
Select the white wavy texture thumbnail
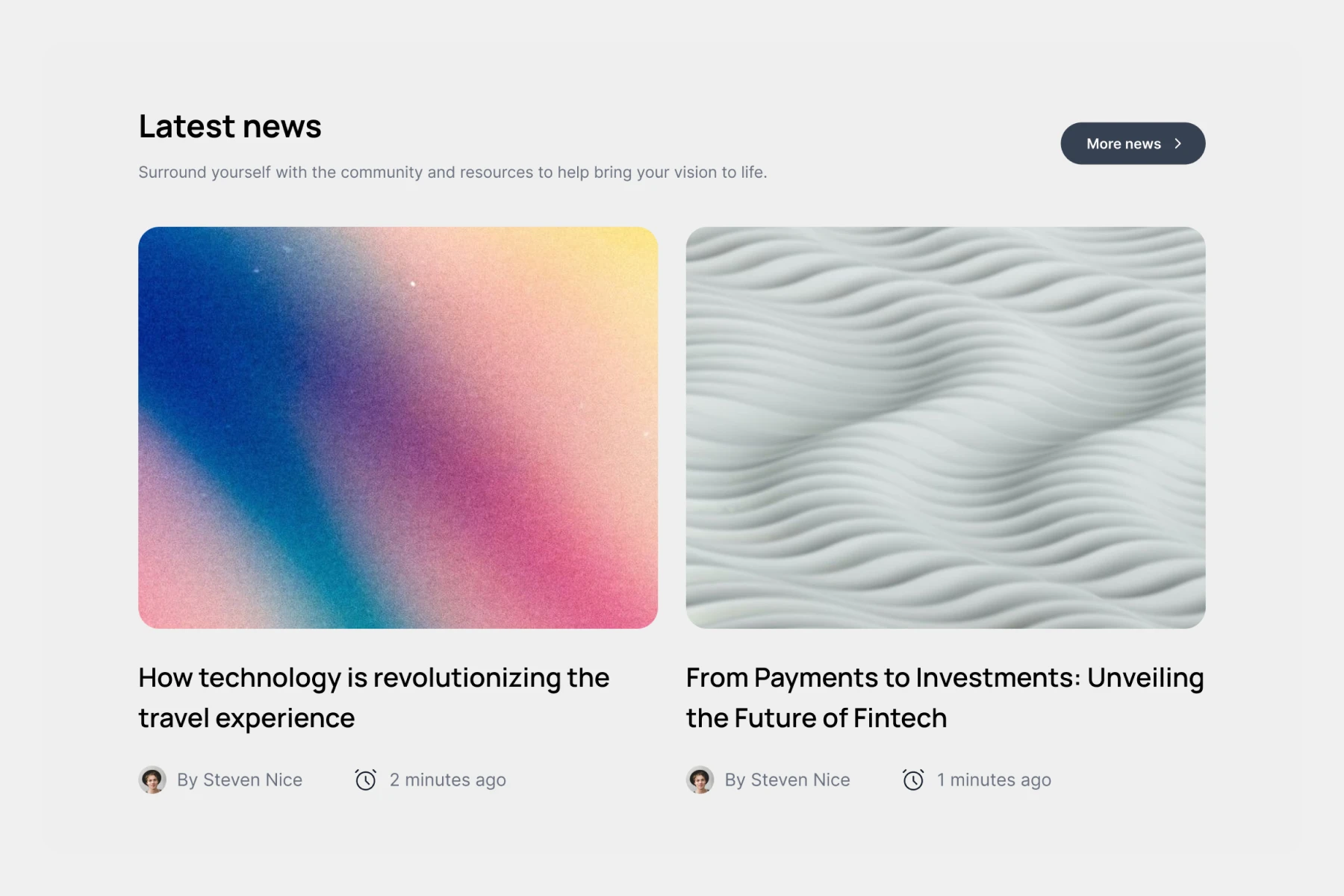click(945, 427)
